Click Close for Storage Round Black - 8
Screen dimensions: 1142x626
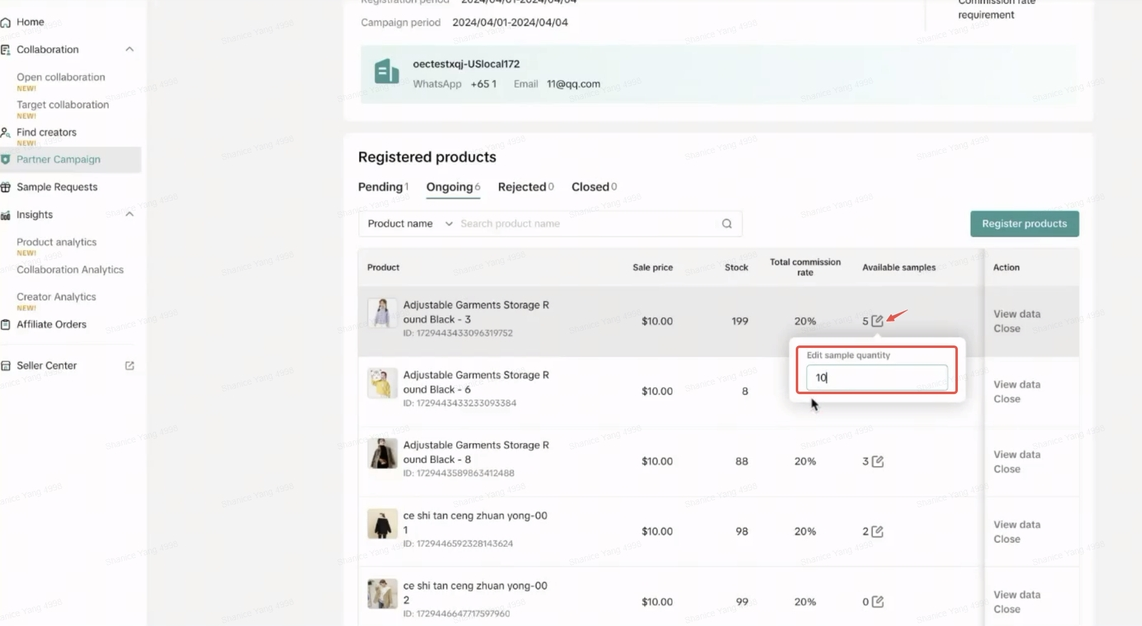[x=1006, y=469]
